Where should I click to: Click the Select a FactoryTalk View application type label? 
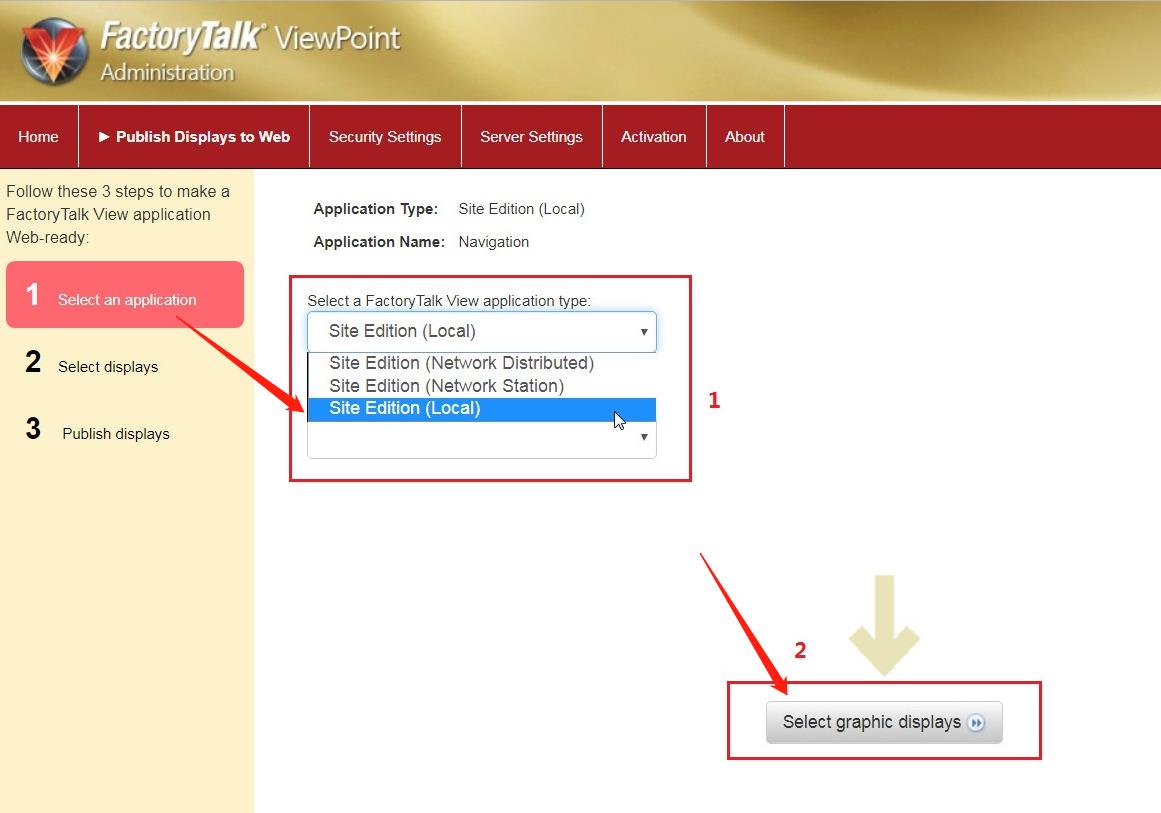pyautogui.click(x=449, y=301)
